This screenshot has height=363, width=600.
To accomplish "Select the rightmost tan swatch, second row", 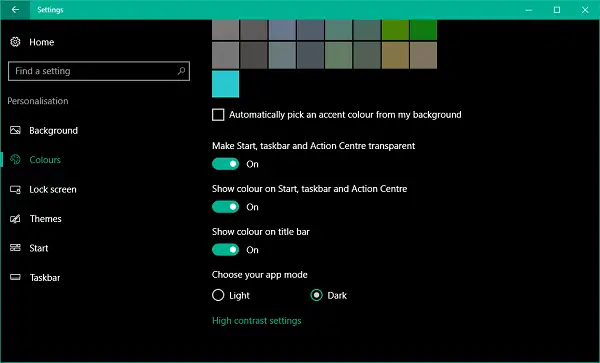I will click(423, 55).
